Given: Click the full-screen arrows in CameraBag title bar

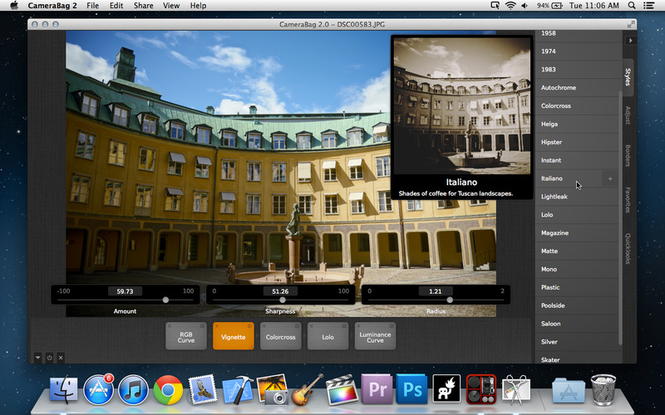Looking at the screenshot, I should [631, 25].
